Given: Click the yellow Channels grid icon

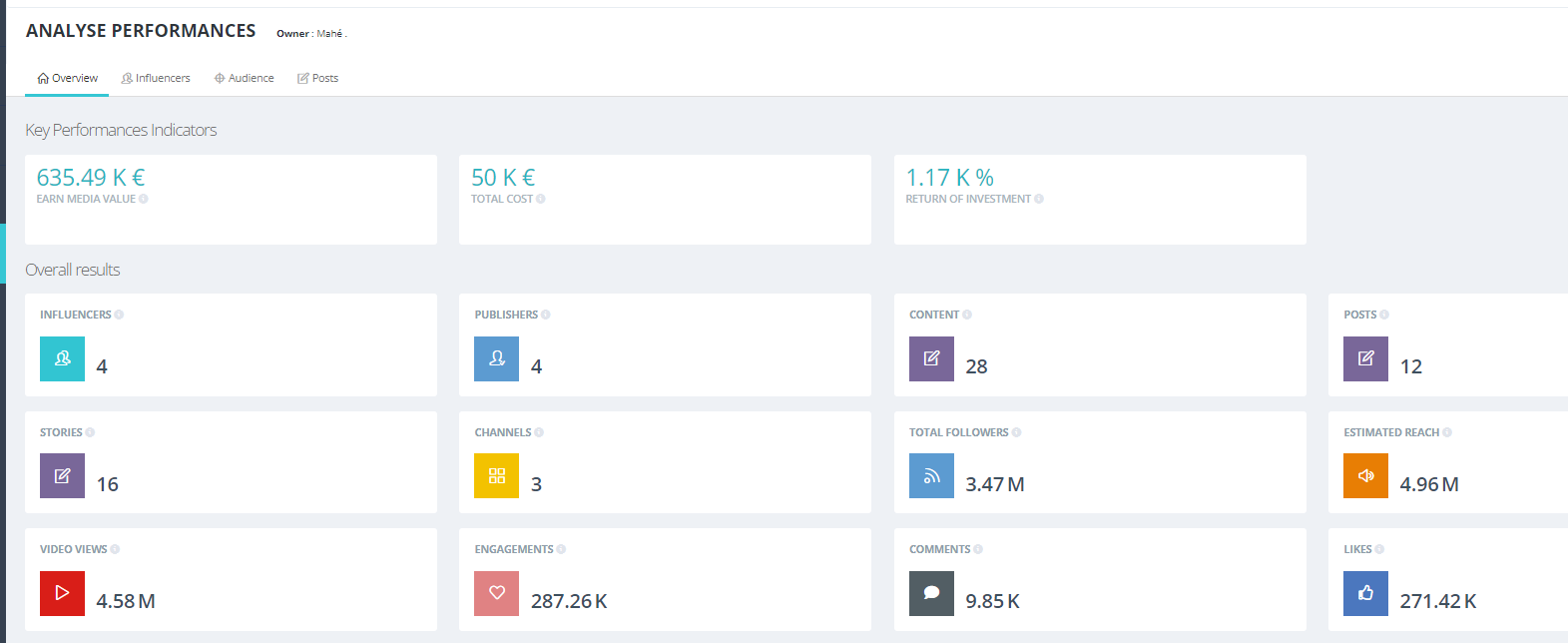Looking at the screenshot, I should pos(496,476).
